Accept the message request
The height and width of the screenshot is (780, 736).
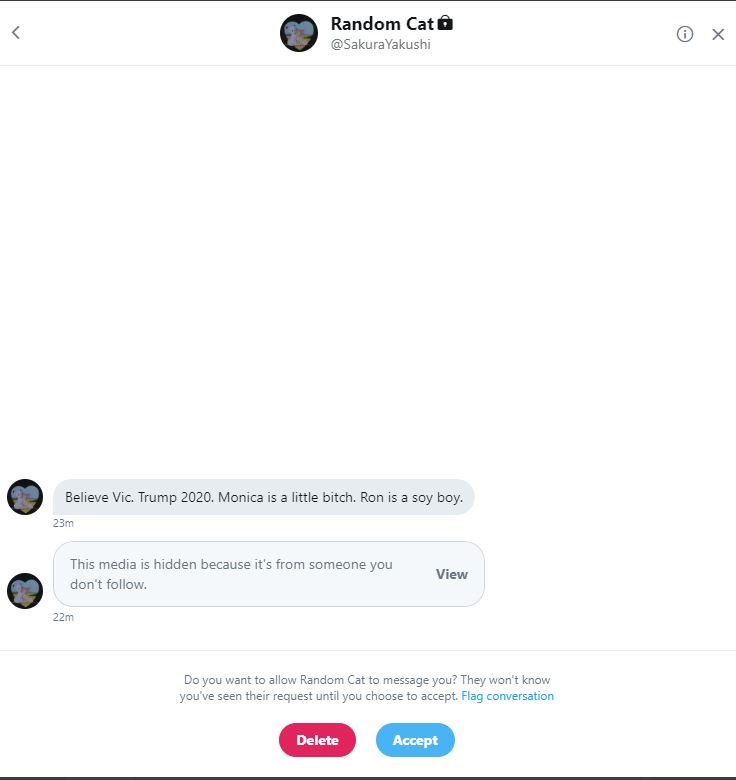click(x=415, y=740)
